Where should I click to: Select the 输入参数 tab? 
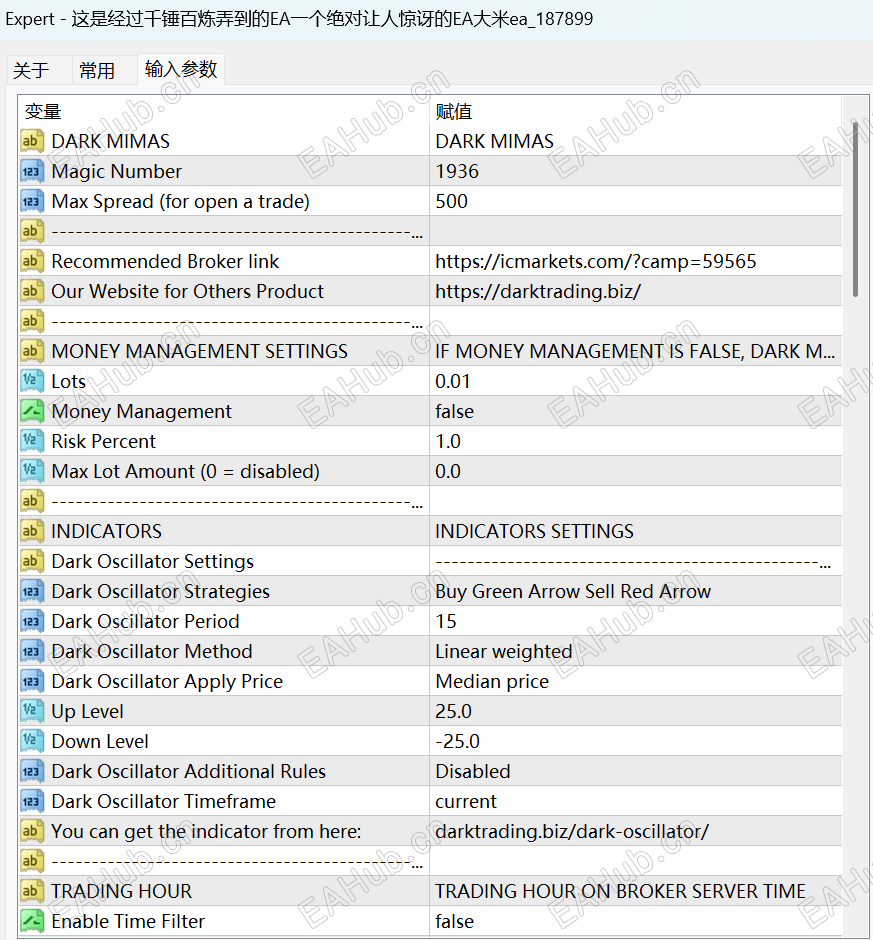point(180,69)
